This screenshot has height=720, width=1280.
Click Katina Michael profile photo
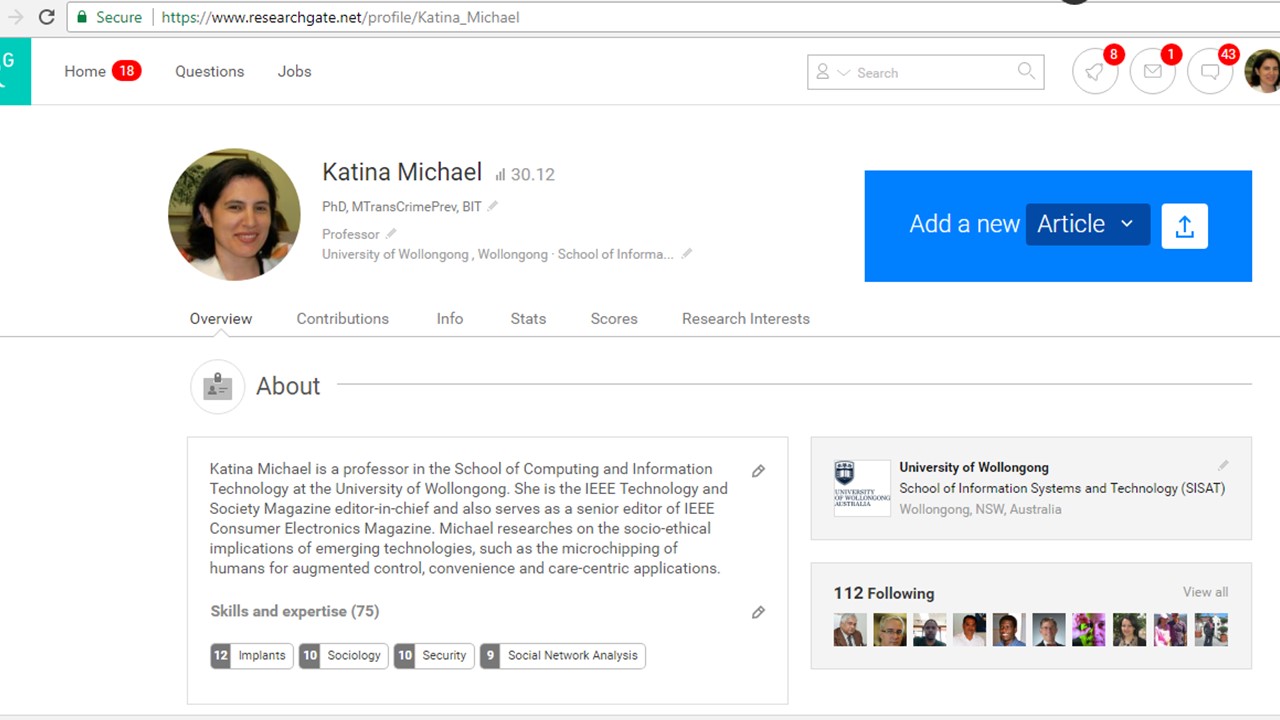[234, 214]
